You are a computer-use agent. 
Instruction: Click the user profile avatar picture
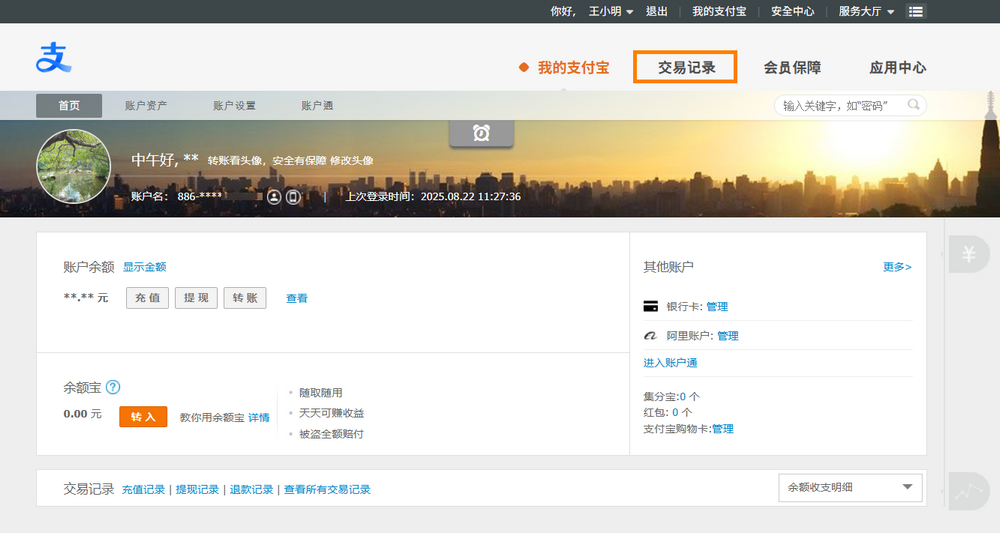click(x=73, y=166)
